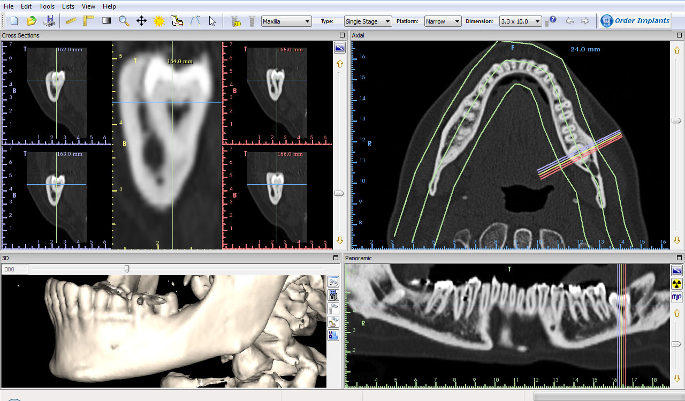Click the back arrow in toolbar

click(x=570, y=21)
